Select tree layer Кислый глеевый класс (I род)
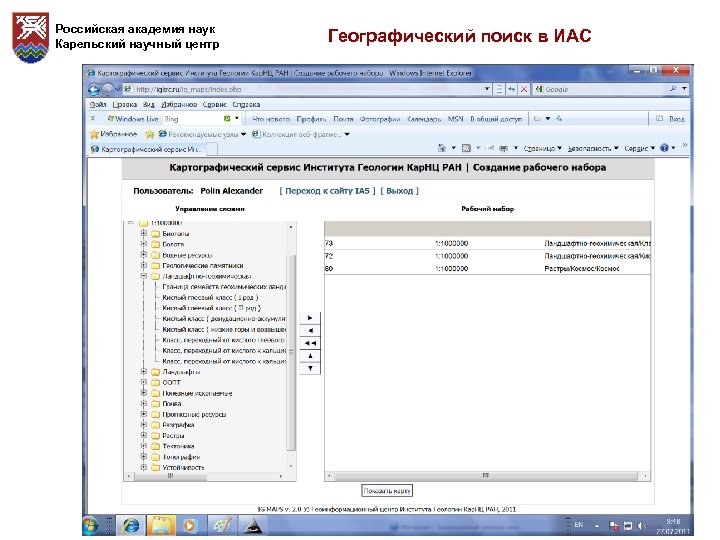Viewport: 720px width, 540px height. (x=210, y=298)
